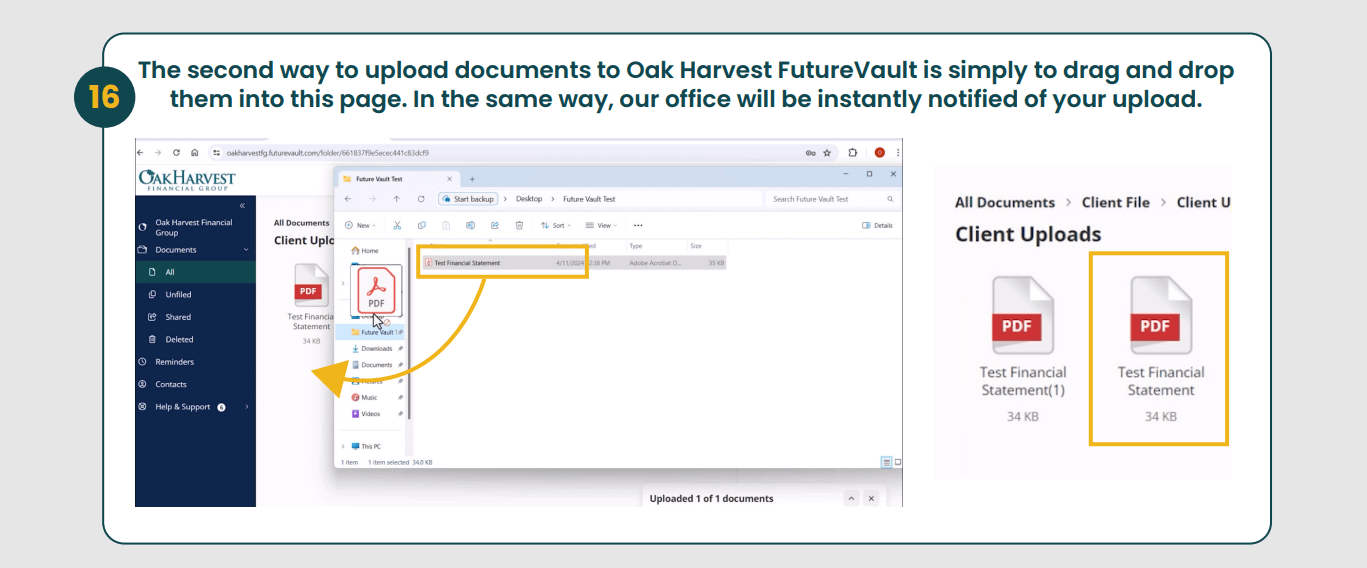Click Future Vault Test in the Explorer path
The height and width of the screenshot is (568, 1367).
tap(589, 199)
